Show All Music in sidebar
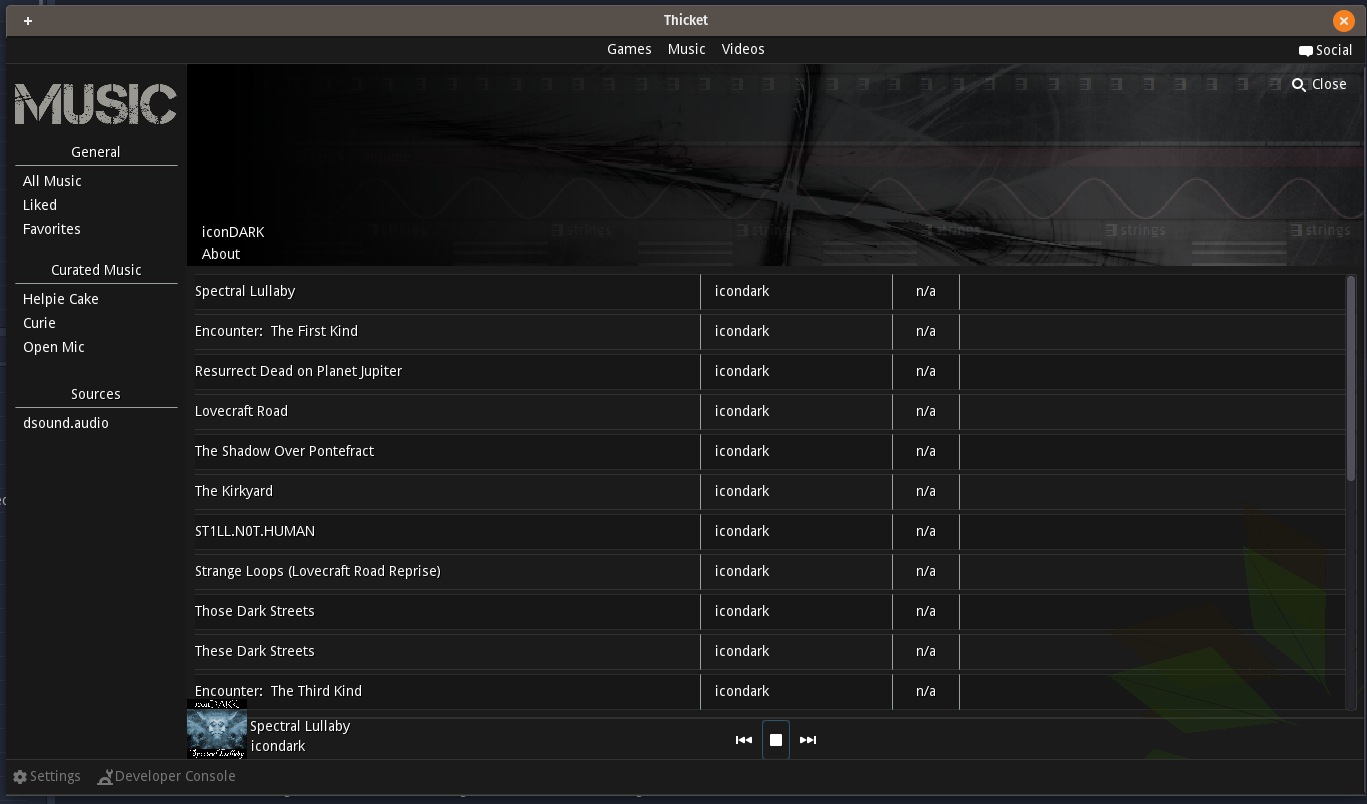 (x=52, y=181)
